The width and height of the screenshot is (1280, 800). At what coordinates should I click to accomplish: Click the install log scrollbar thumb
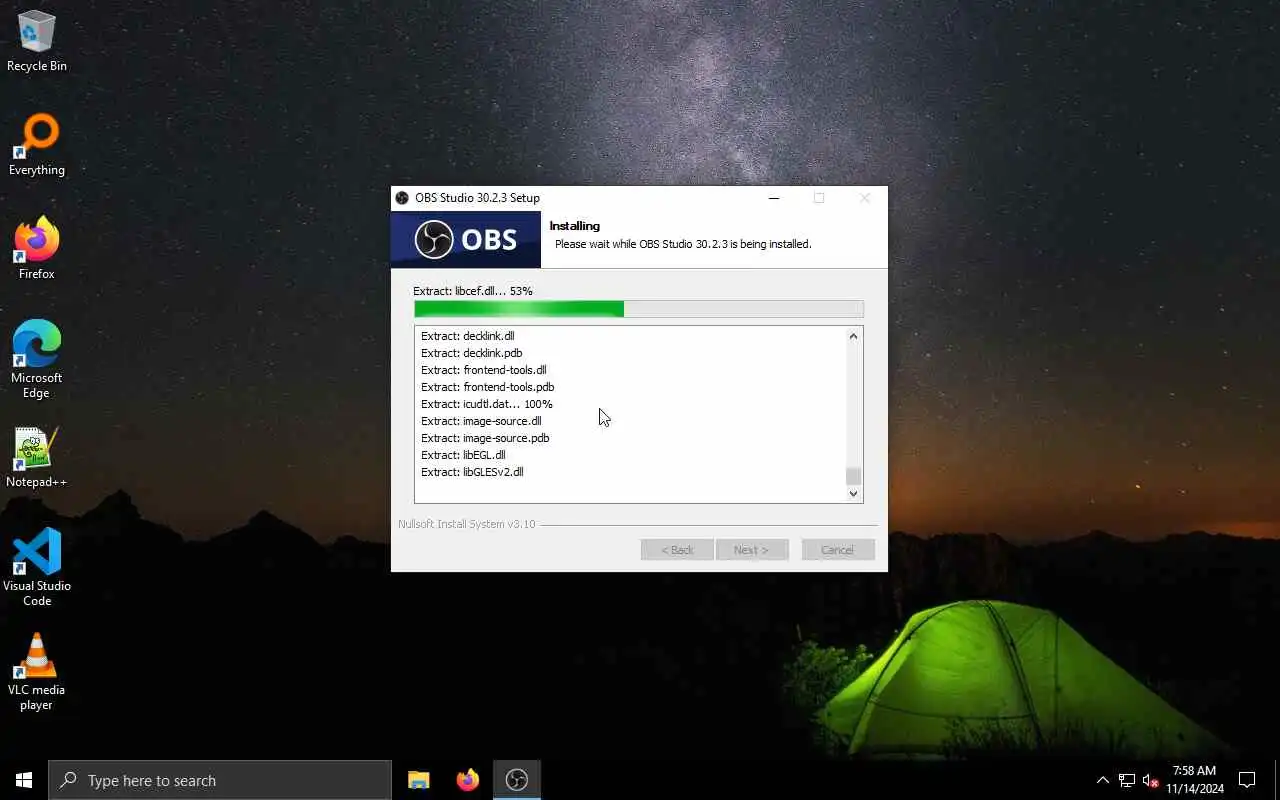(853, 476)
